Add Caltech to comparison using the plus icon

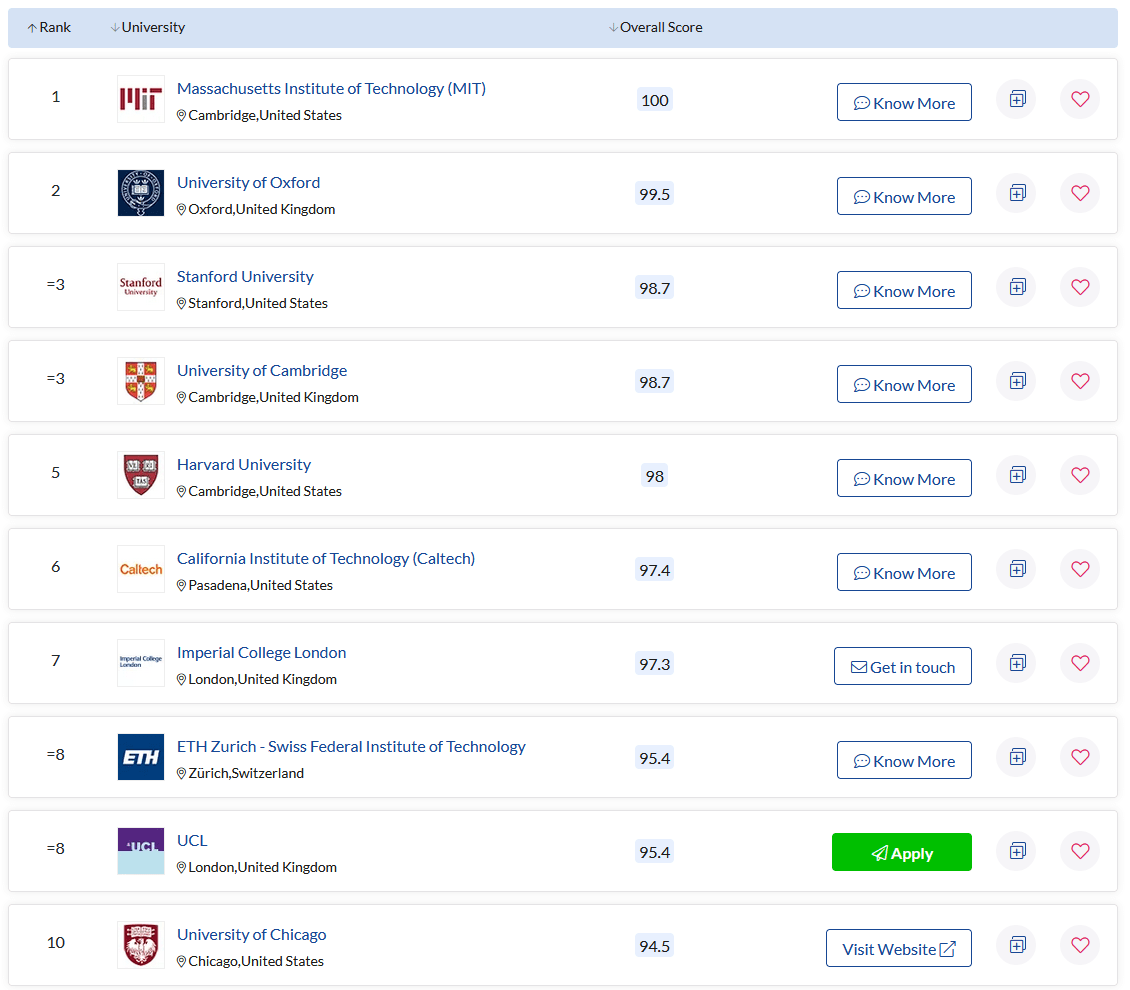point(1017,569)
